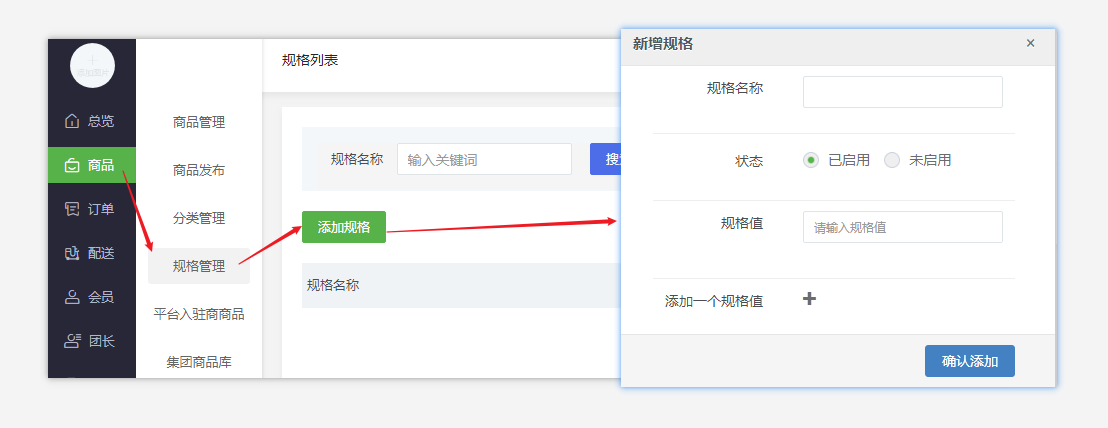This screenshot has height=428, width=1108.
Task: Open 商品发布 in the submenu
Action: [199, 170]
